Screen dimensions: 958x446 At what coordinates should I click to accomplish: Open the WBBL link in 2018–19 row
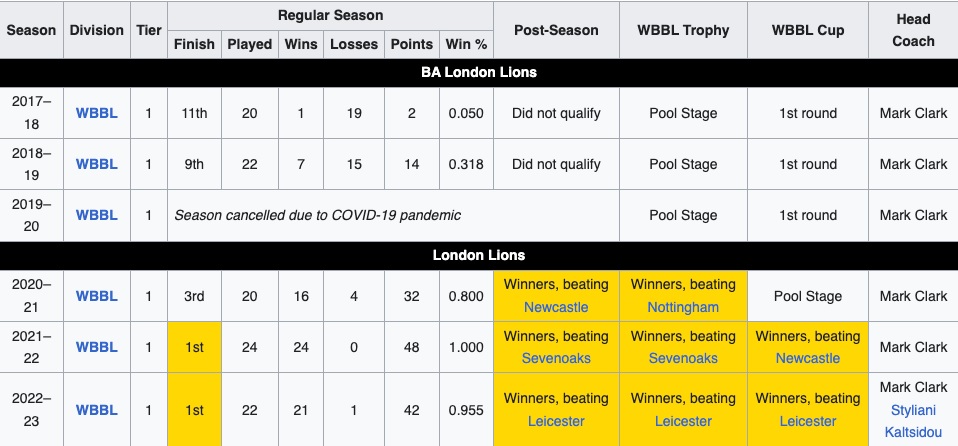tap(97, 164)
